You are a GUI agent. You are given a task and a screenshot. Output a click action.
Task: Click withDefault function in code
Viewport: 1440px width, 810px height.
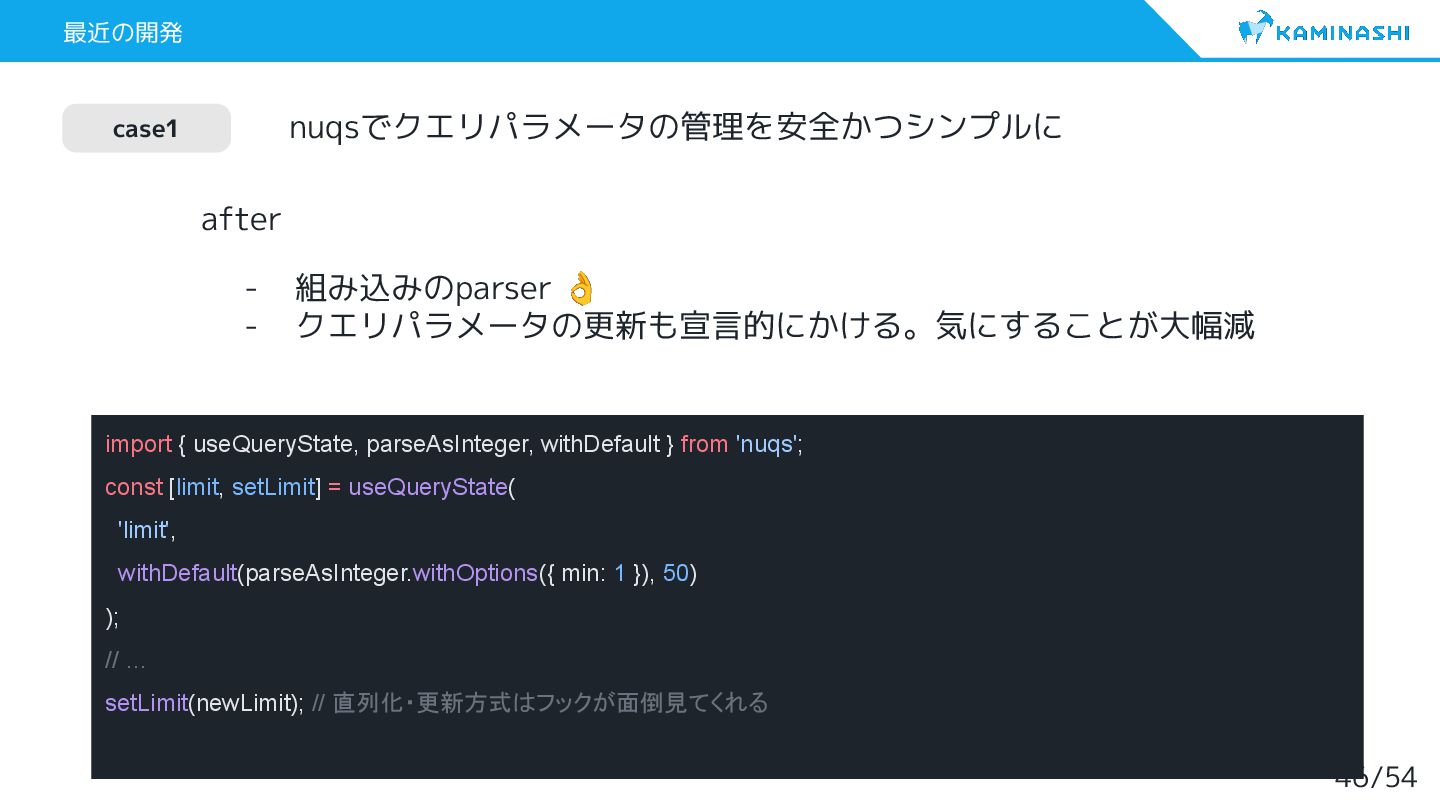(x=177, y=573)
